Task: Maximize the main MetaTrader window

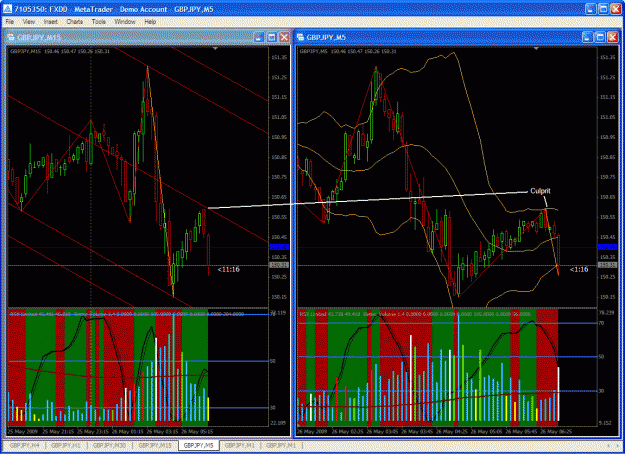Action: (x=603, y=9)
